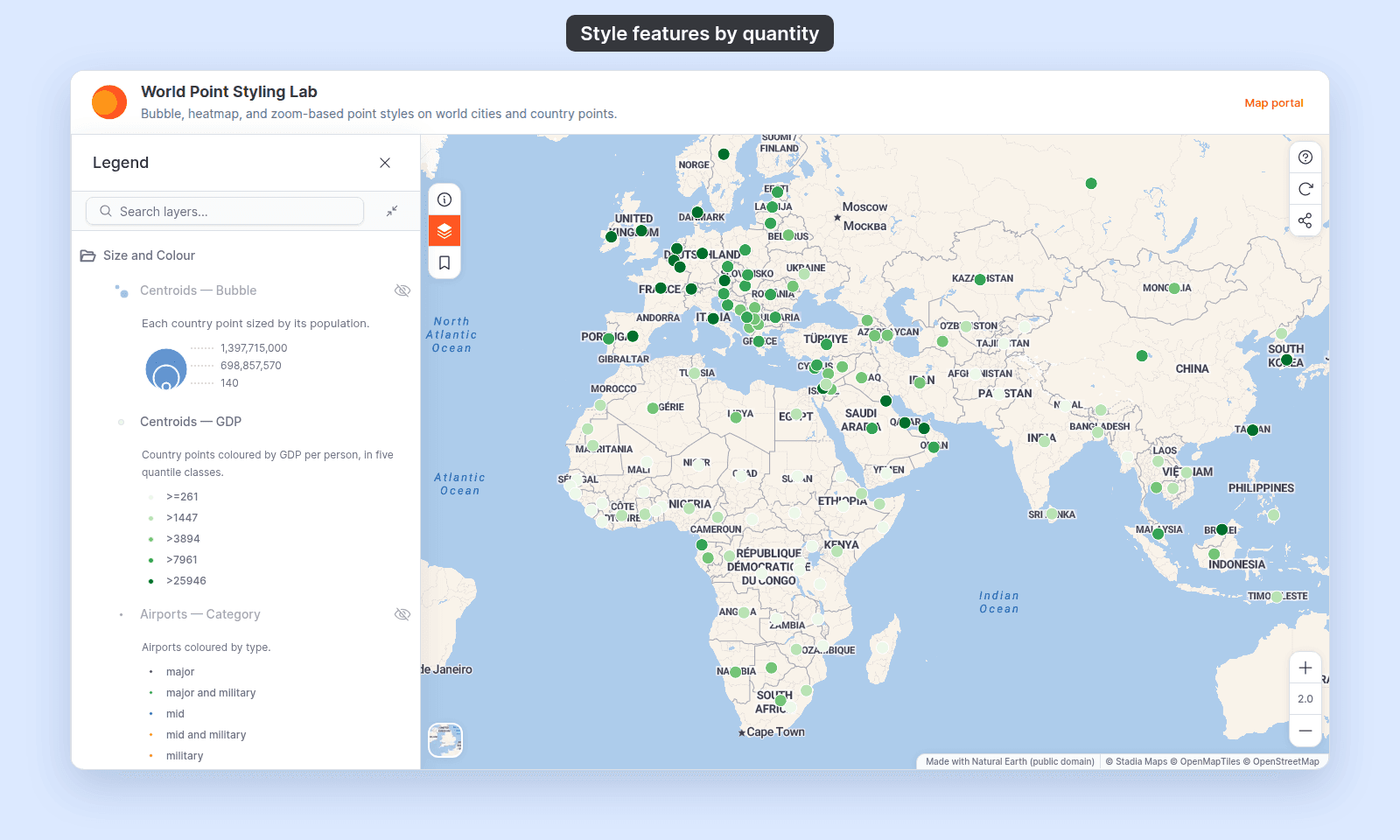Open the Map portal link

(x=1274, y=103)
